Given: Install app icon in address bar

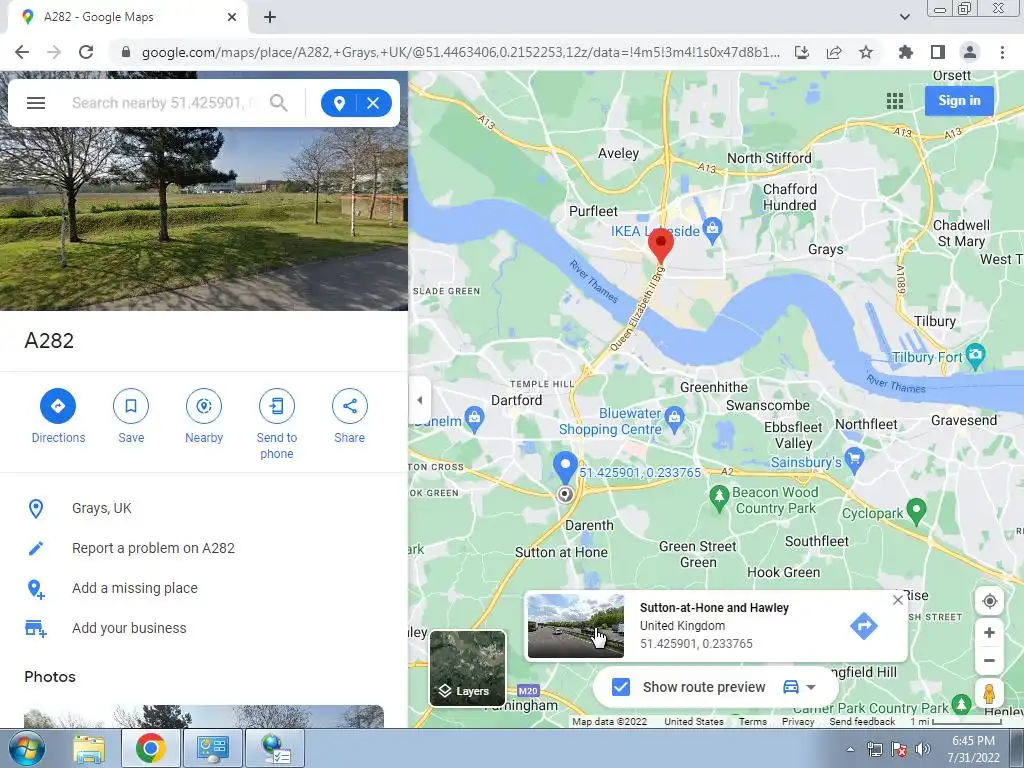Looking at the screenshot, I should [x=802, y=52].
